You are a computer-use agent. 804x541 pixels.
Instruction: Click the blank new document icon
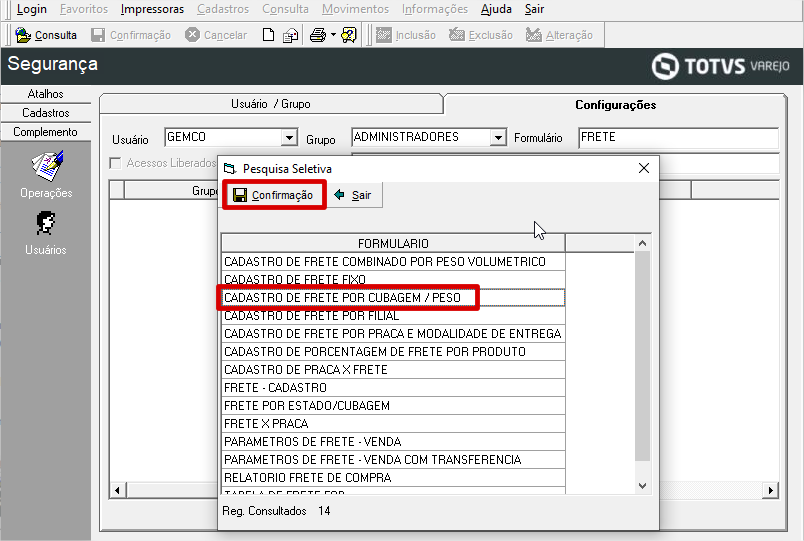click(268, 35)
